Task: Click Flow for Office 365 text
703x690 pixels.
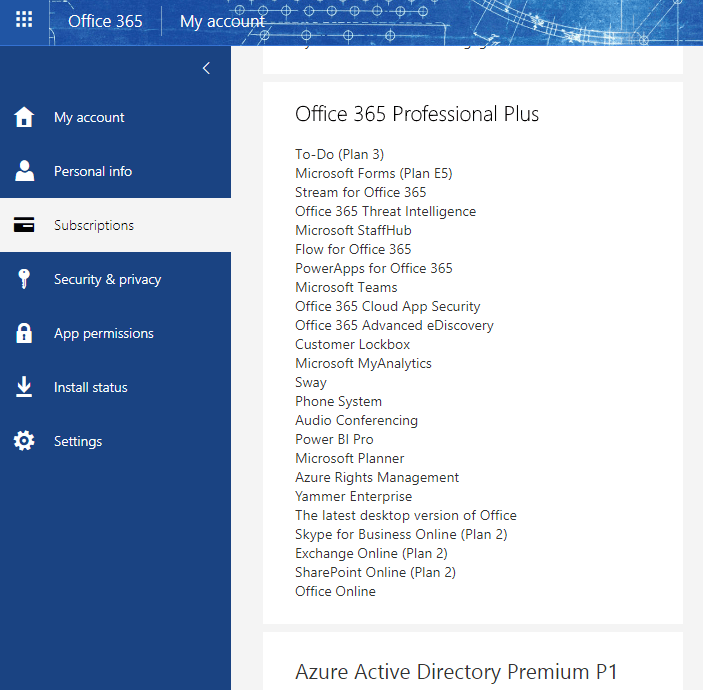Action: tap(353, 249)
